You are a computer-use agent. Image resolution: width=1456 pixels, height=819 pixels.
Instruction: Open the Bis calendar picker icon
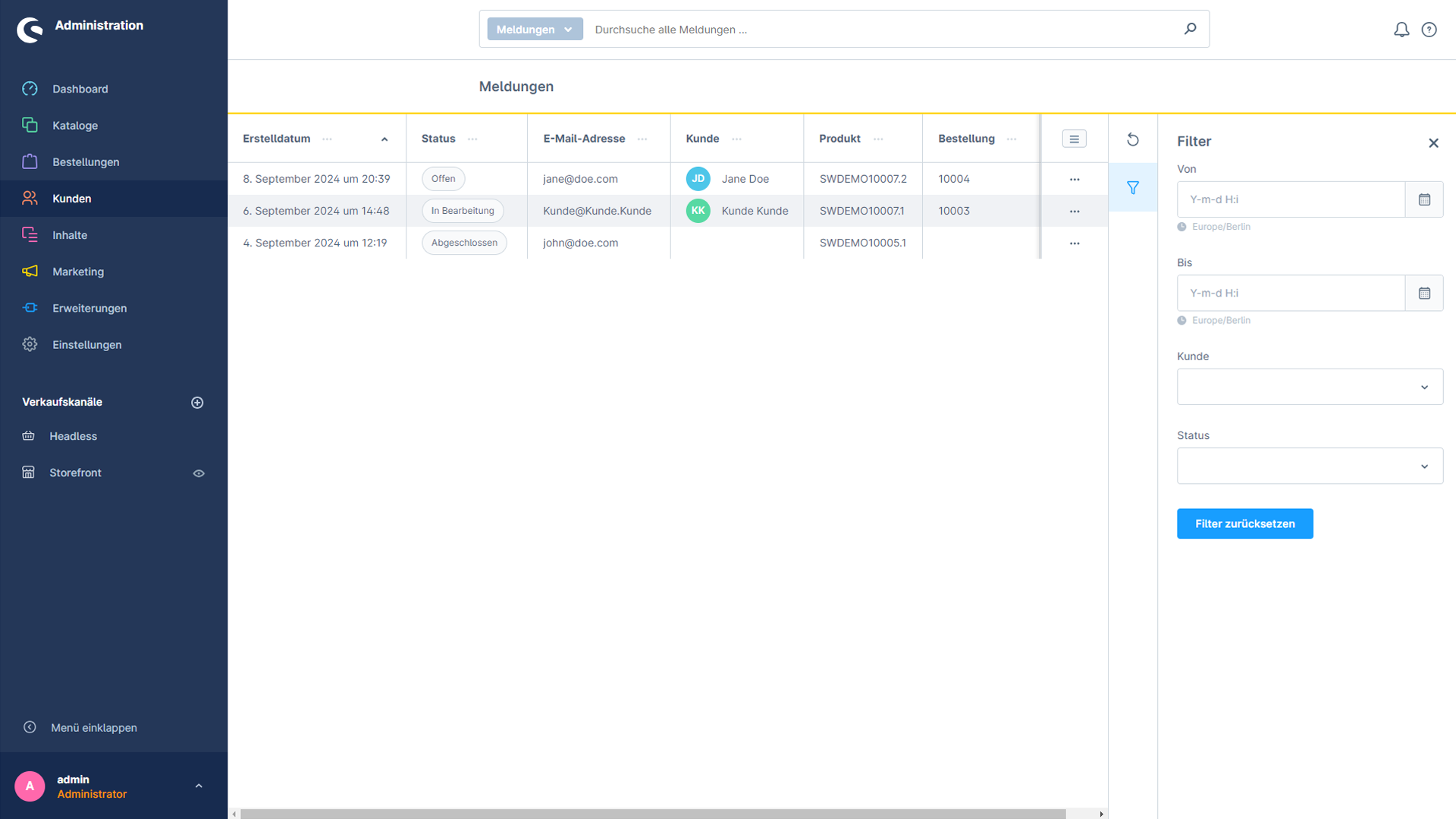coord(1424,293)
